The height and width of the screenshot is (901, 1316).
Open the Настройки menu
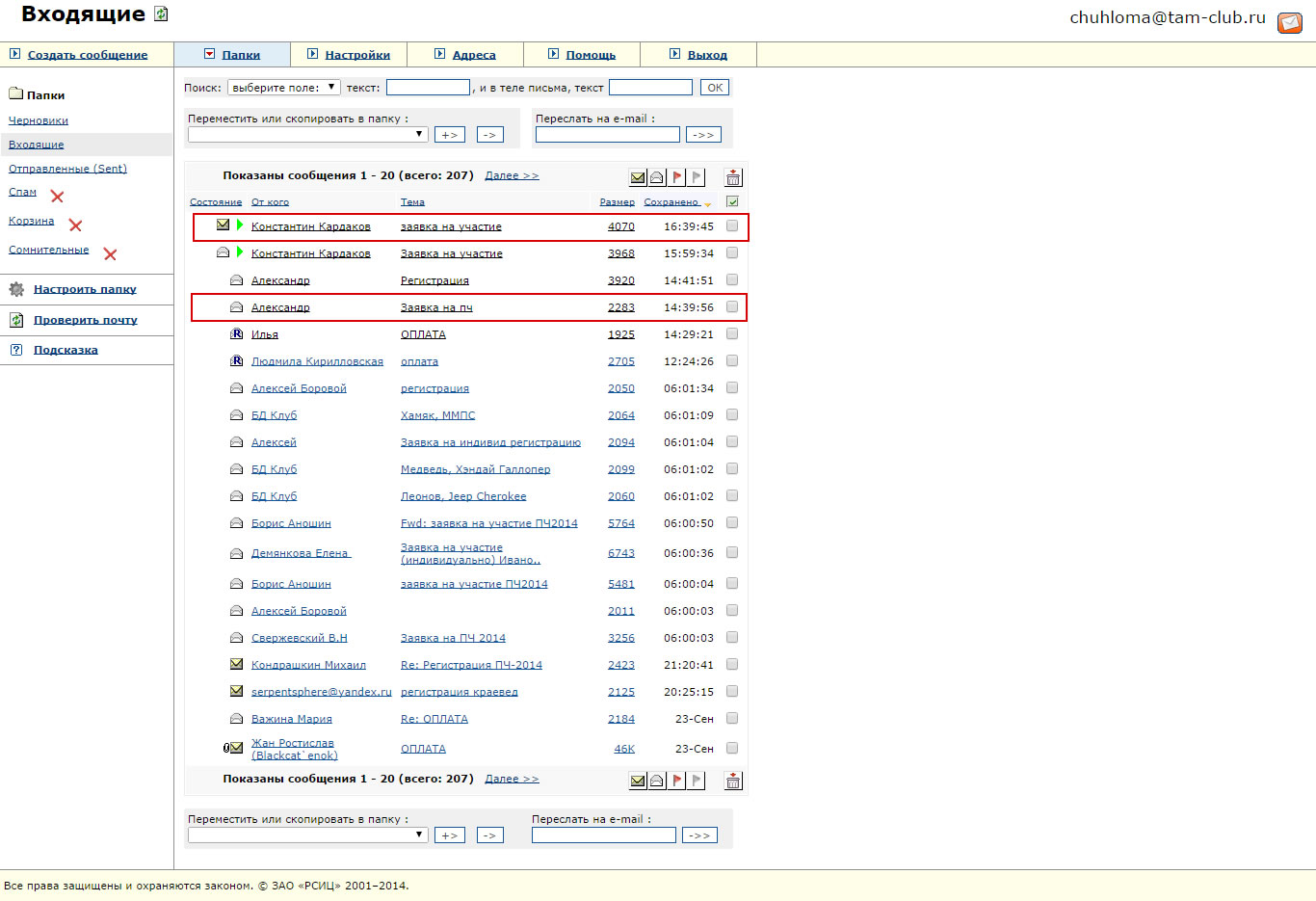click(x=356, y=55)
